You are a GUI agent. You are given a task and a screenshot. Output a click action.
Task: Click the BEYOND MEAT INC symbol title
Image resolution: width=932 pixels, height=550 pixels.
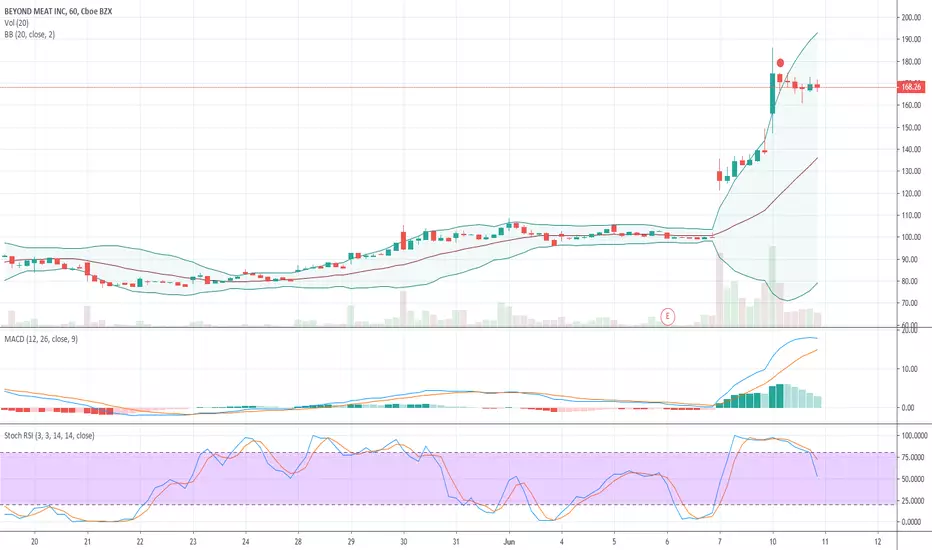[58, 11]
